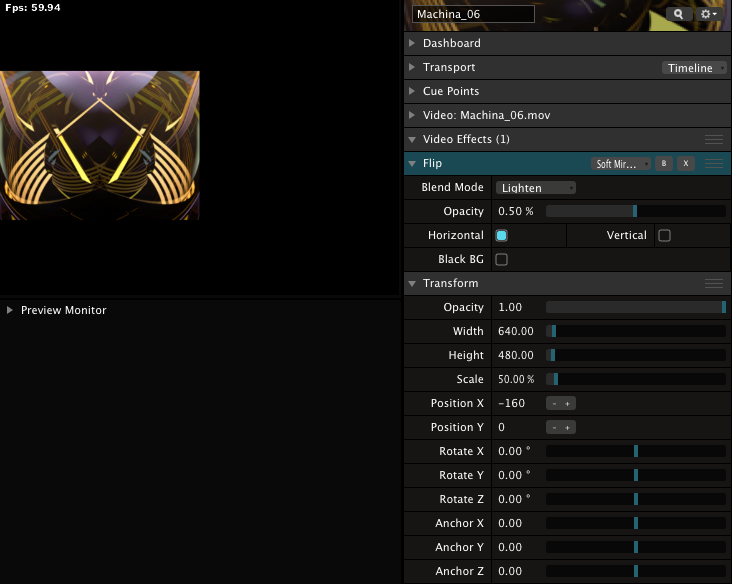The width and height of the screenshot is (732, 584).
Task: Grab the Video Effects section handle
Action: tap(714, 139)
